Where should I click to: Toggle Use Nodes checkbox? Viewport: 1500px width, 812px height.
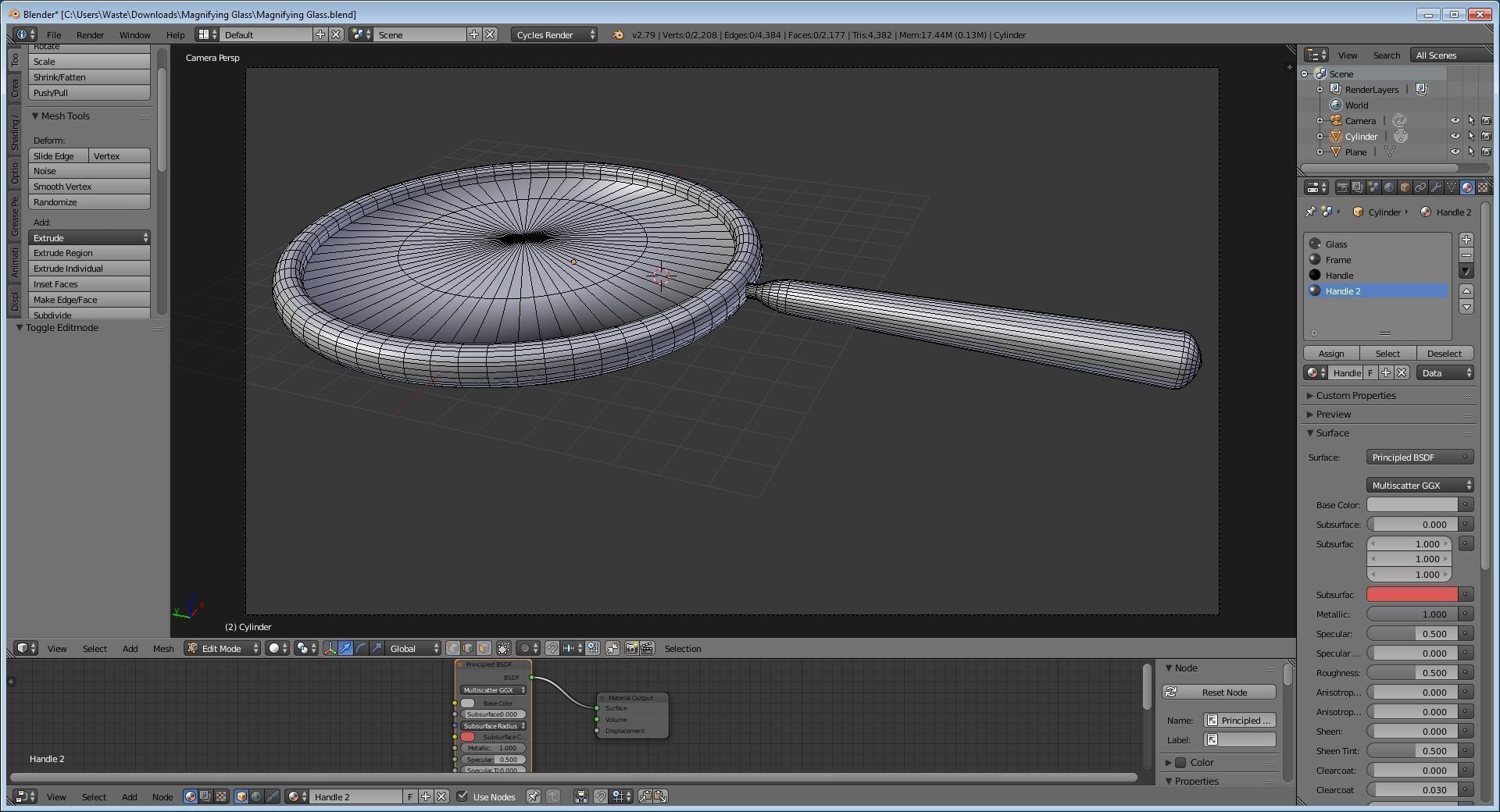(462, 796)
